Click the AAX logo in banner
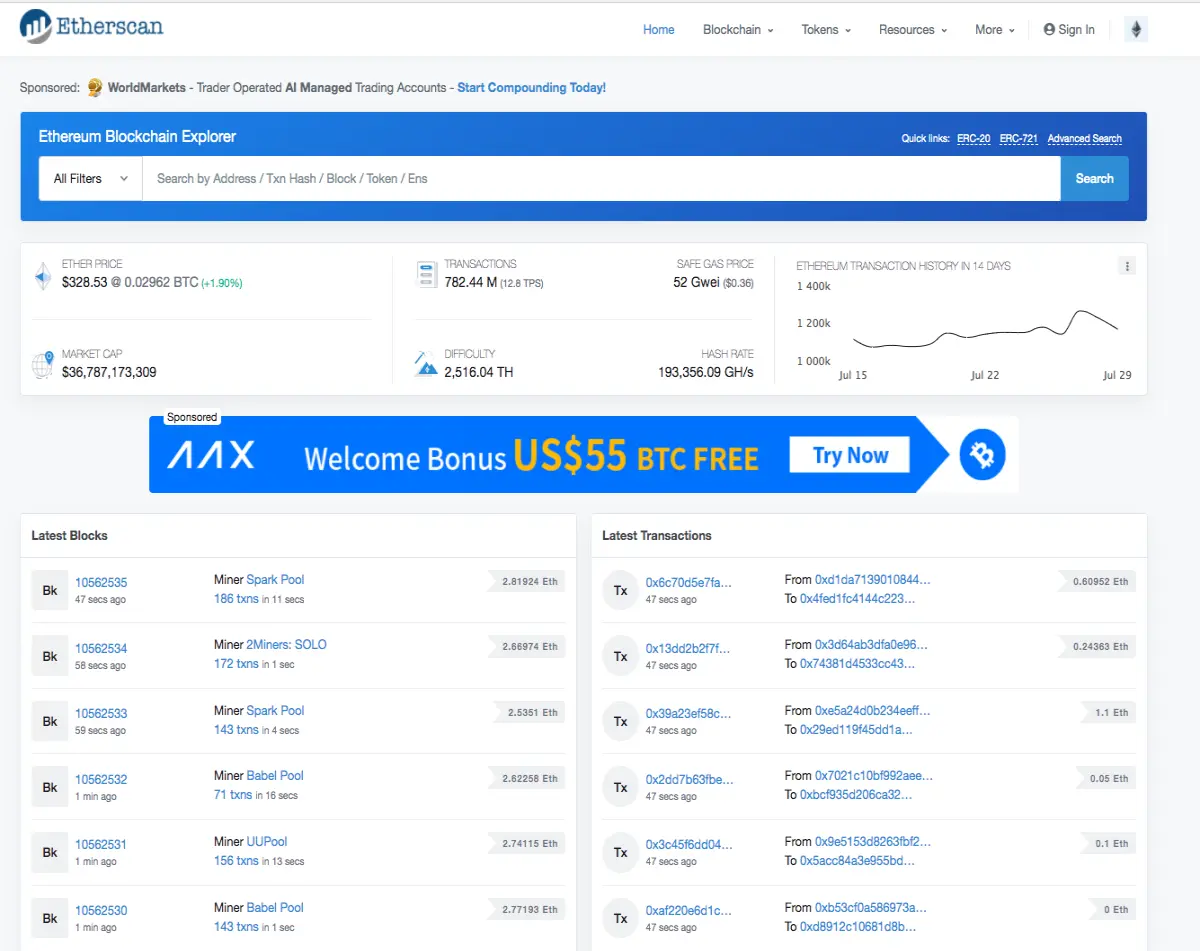Screen dimensions: 1200x951 210,456
